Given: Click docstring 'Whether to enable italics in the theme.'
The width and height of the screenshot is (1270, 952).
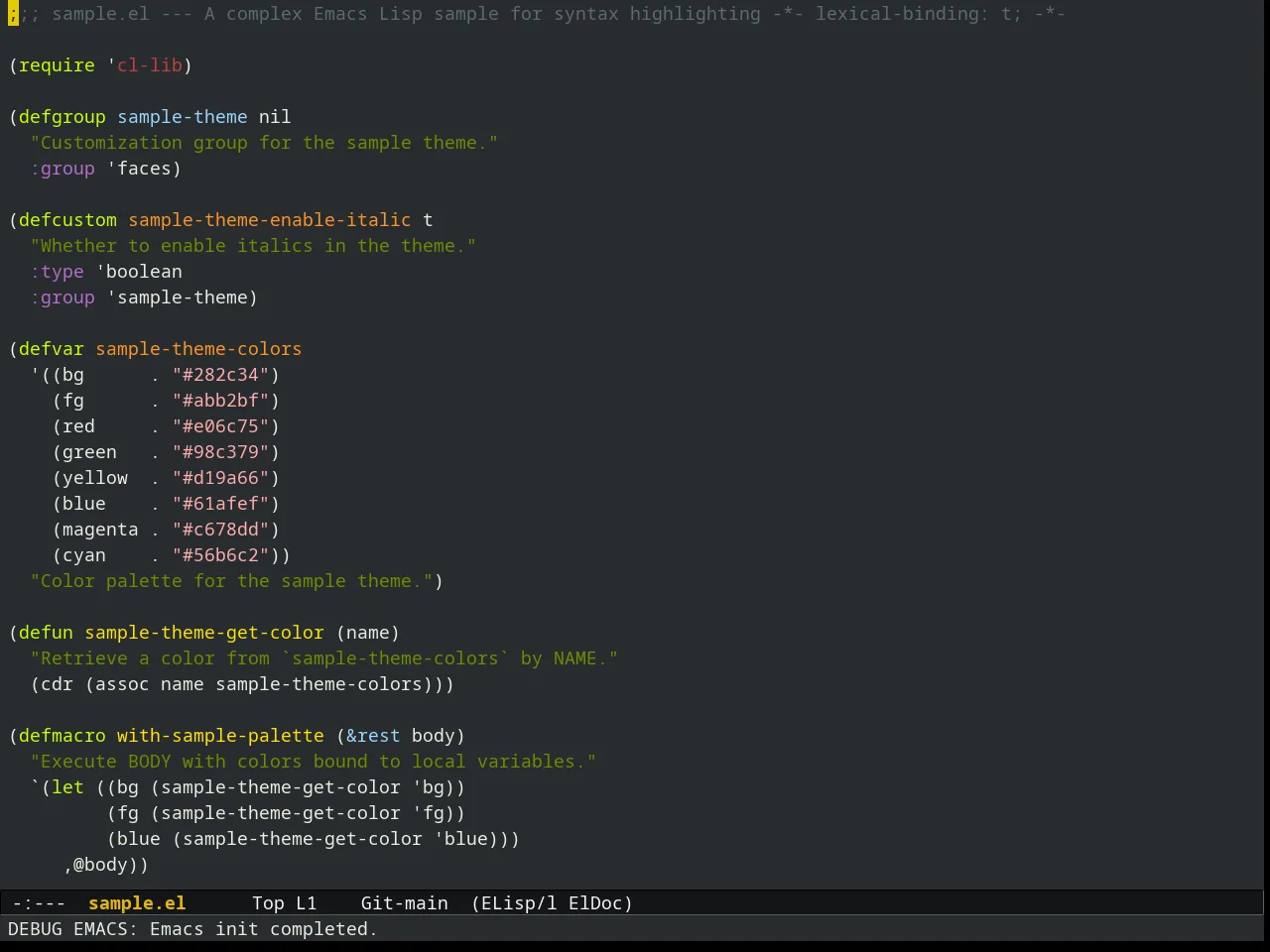Looking at the screenshot, I should pyautogui.click(x=253, y=246).
